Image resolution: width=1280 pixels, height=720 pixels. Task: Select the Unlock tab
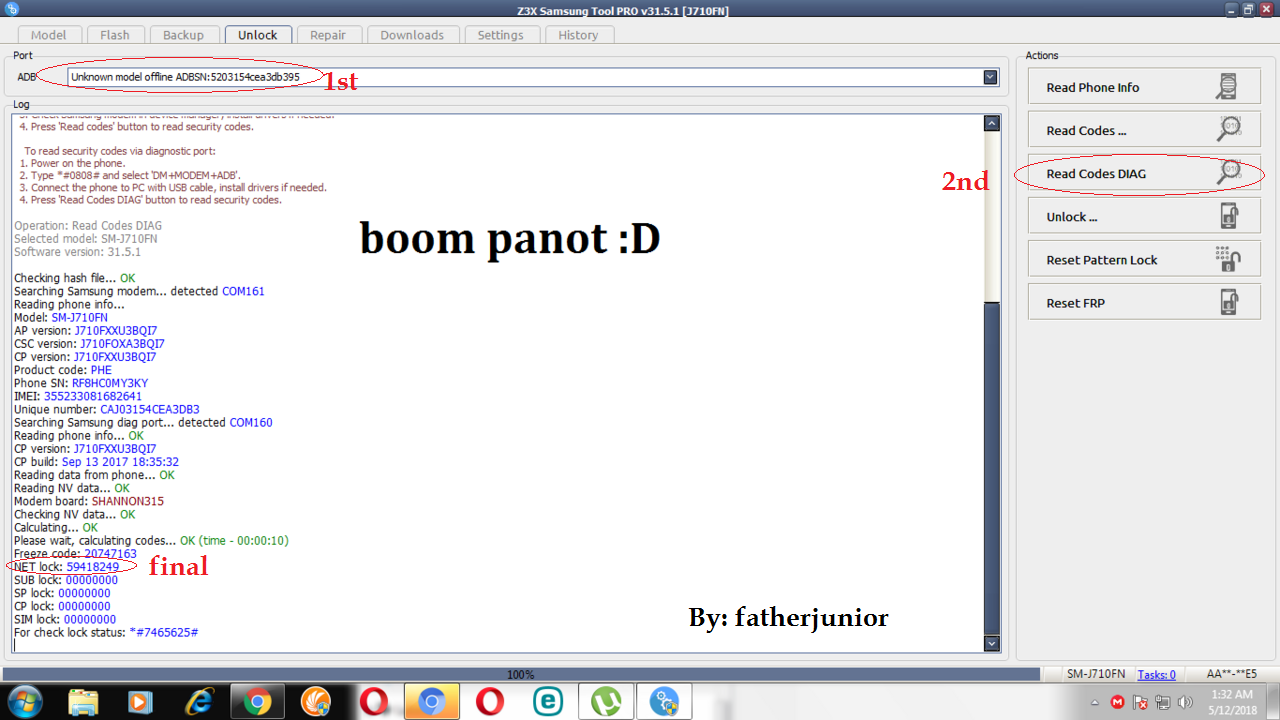pos(258,34)
